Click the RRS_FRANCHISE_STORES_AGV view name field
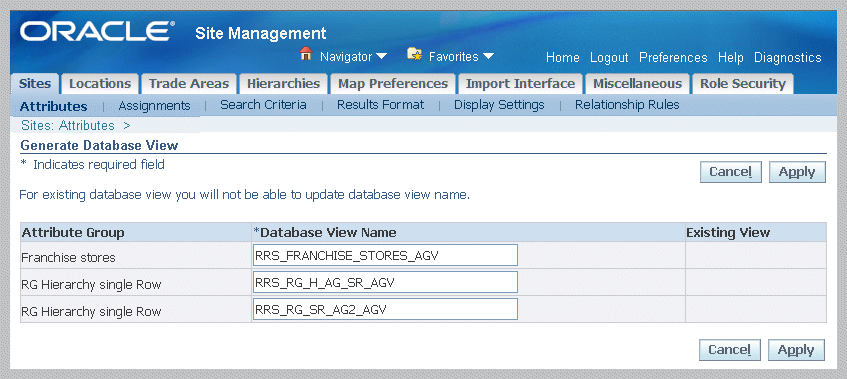This screenshot has height=379, width=847. coord(385,255)
